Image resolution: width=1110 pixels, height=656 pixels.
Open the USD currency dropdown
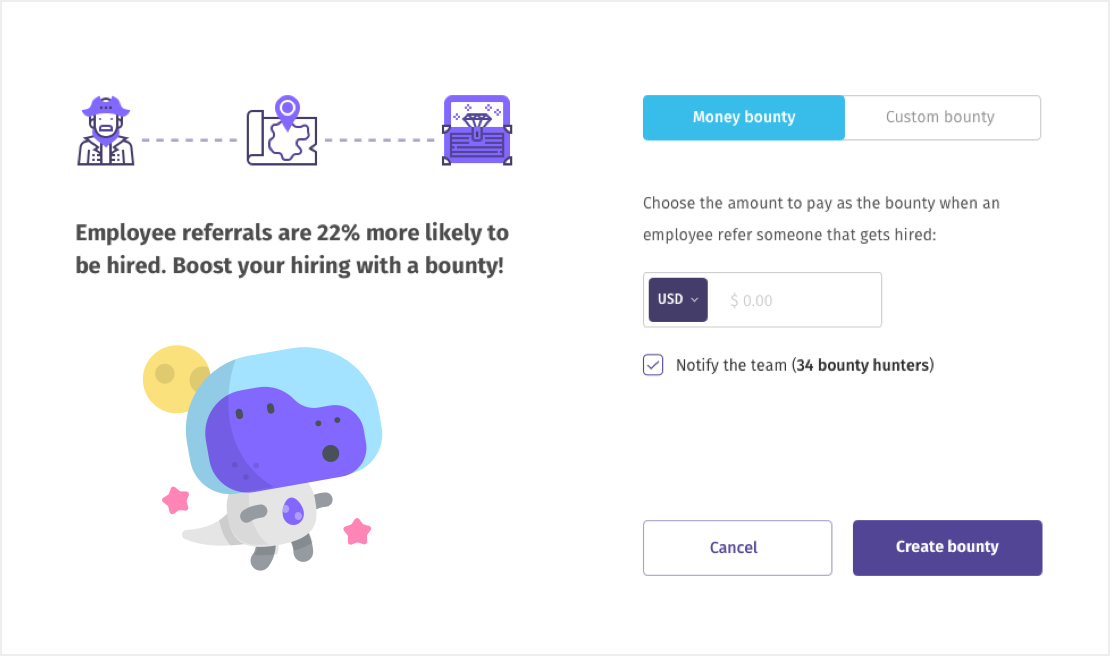point(678,300)
